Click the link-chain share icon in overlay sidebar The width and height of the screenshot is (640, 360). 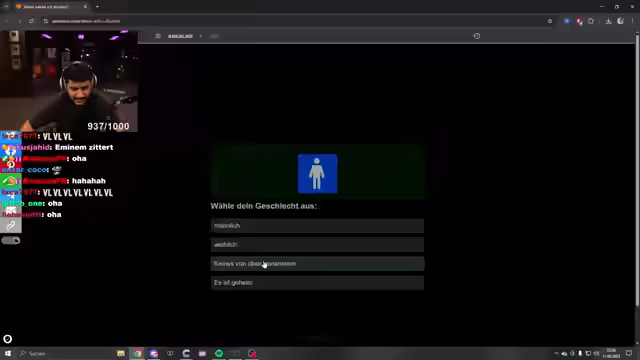(x=11, y=225)
